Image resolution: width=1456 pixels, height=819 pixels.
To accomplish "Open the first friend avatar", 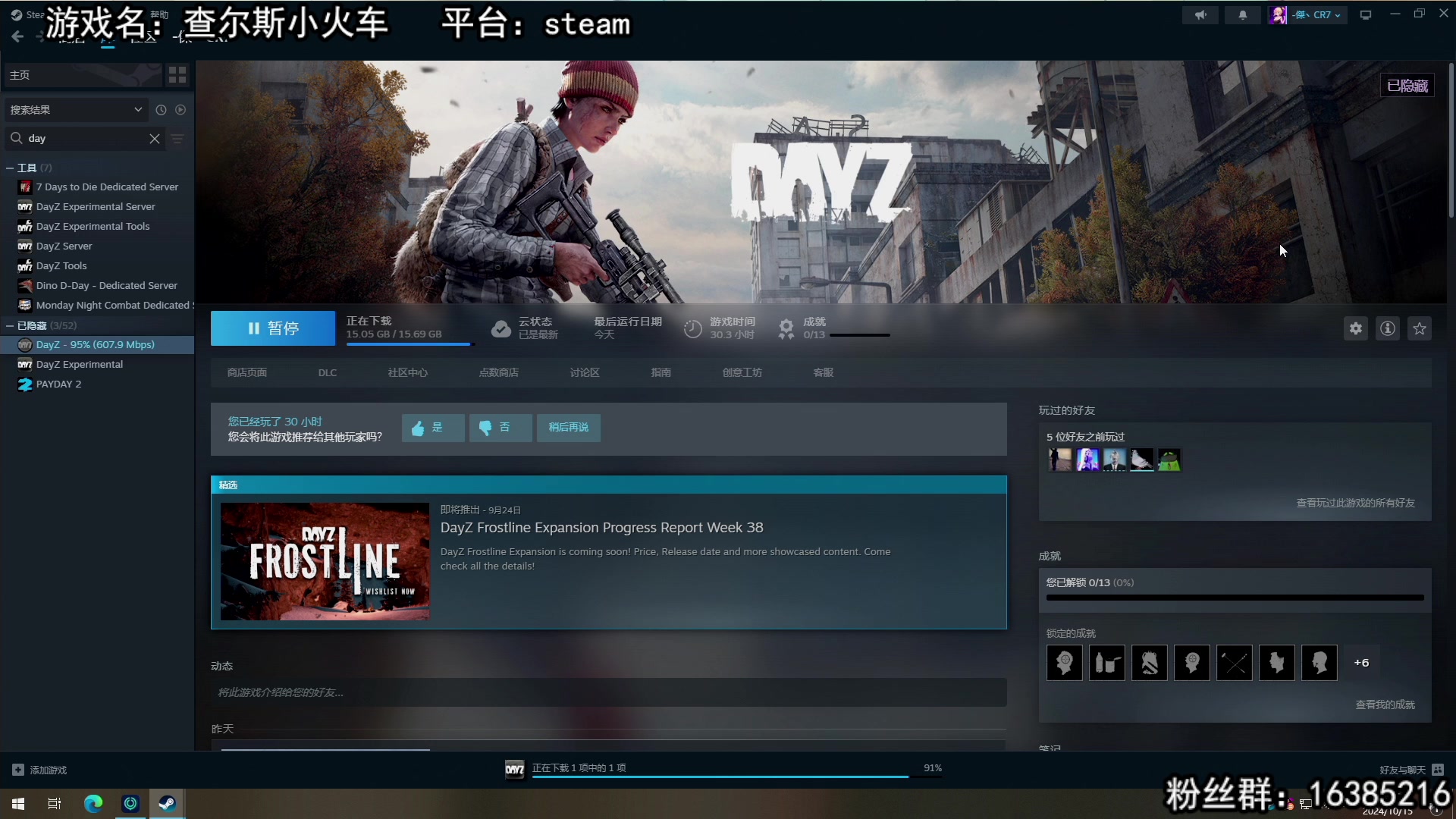I will (x=1060, y=460).
